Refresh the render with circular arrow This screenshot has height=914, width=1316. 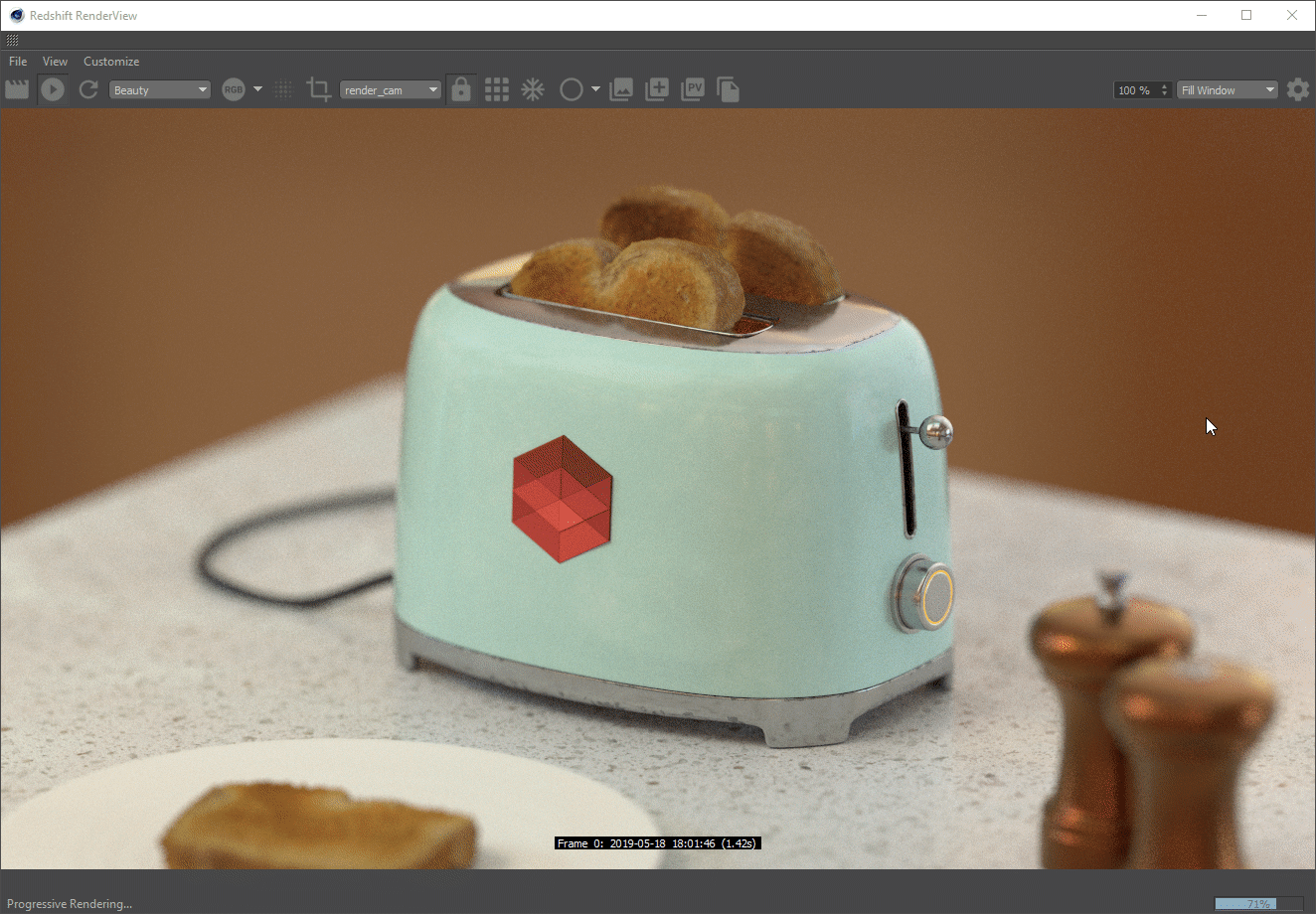pos(88,89)
